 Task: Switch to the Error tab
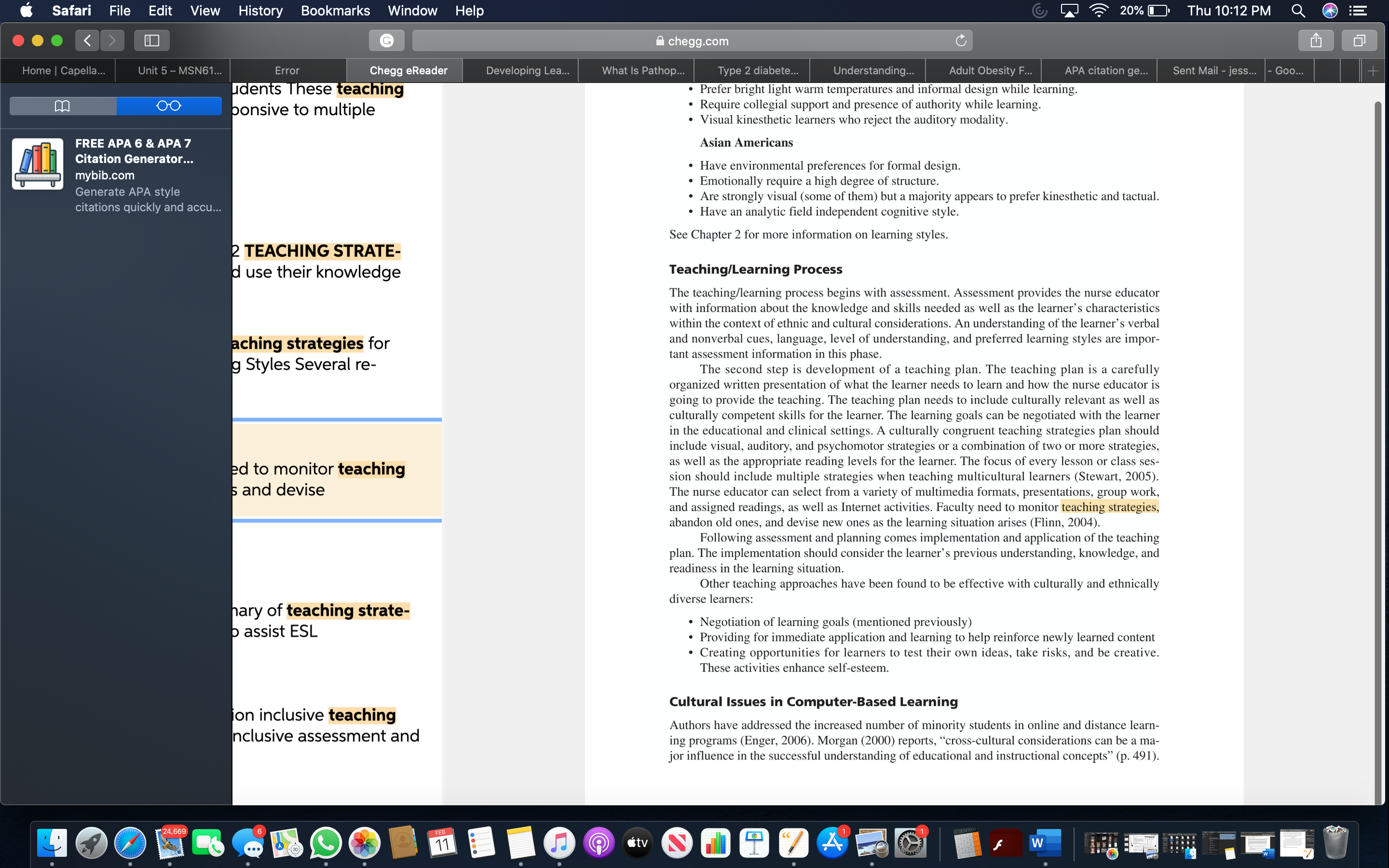pyautogui.click(x=287, y=70)
